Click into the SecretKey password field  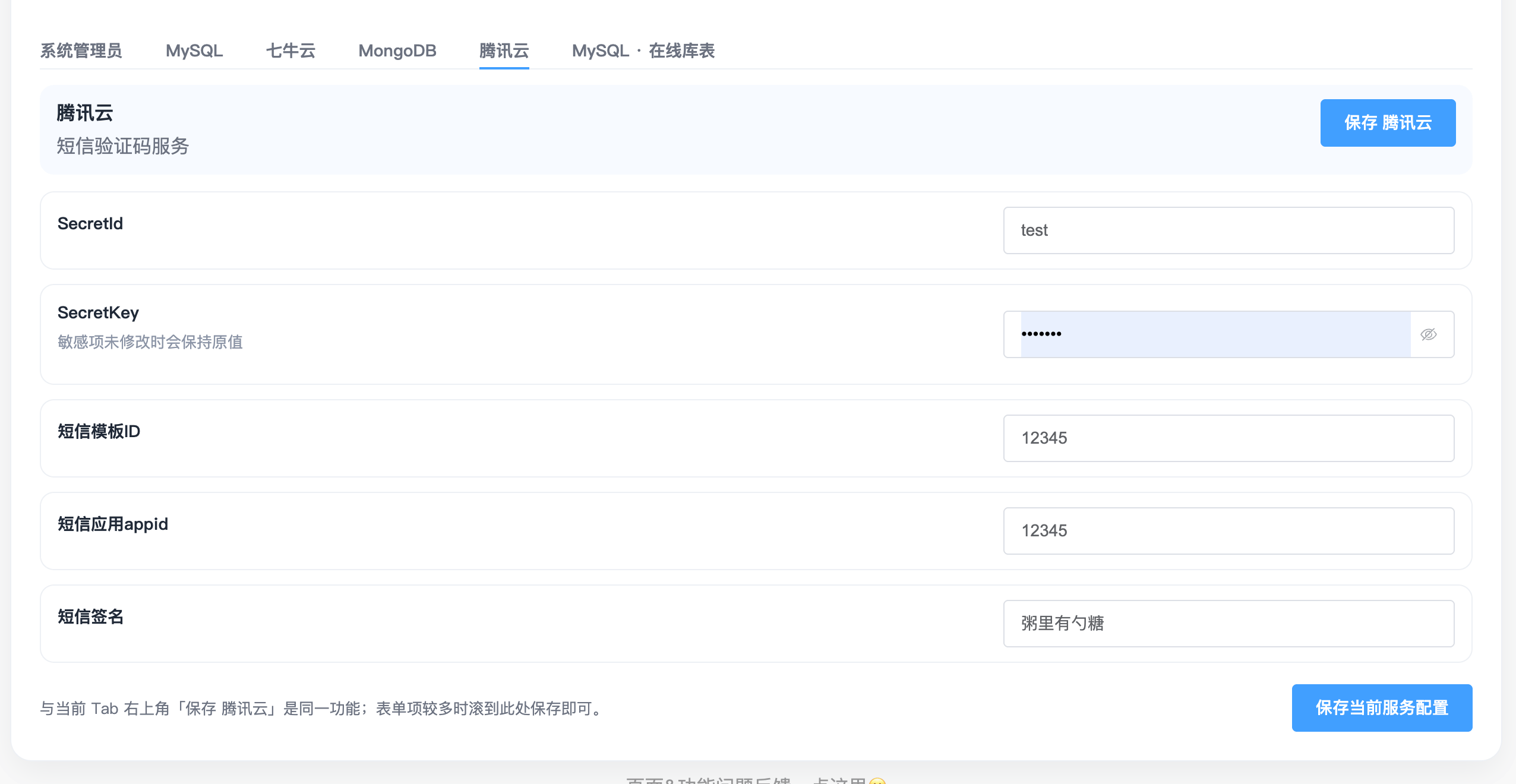[x=1215, y=334]
